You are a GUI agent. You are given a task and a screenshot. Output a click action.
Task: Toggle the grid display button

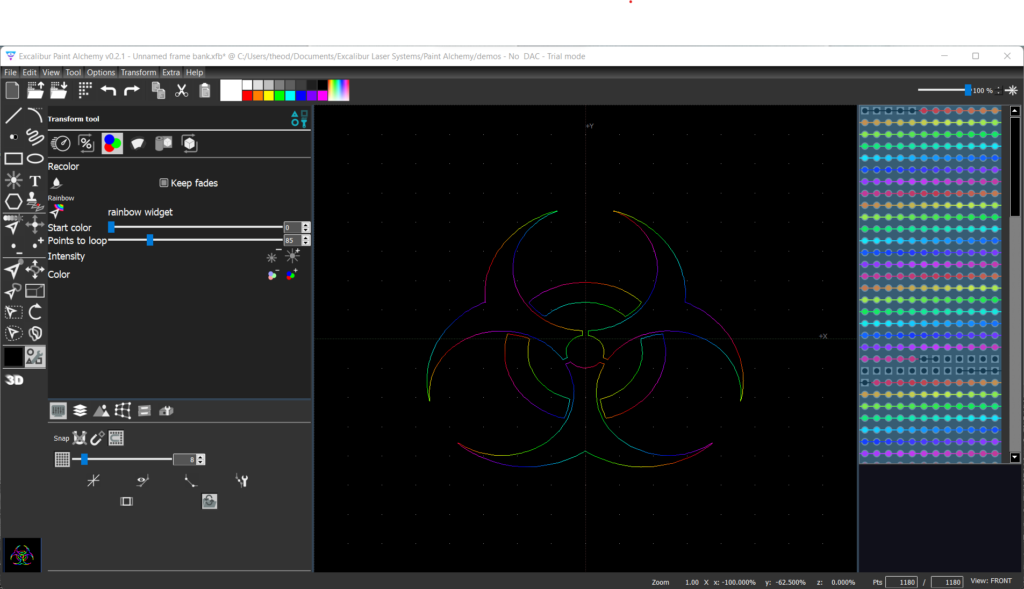[x=62, y=459]
